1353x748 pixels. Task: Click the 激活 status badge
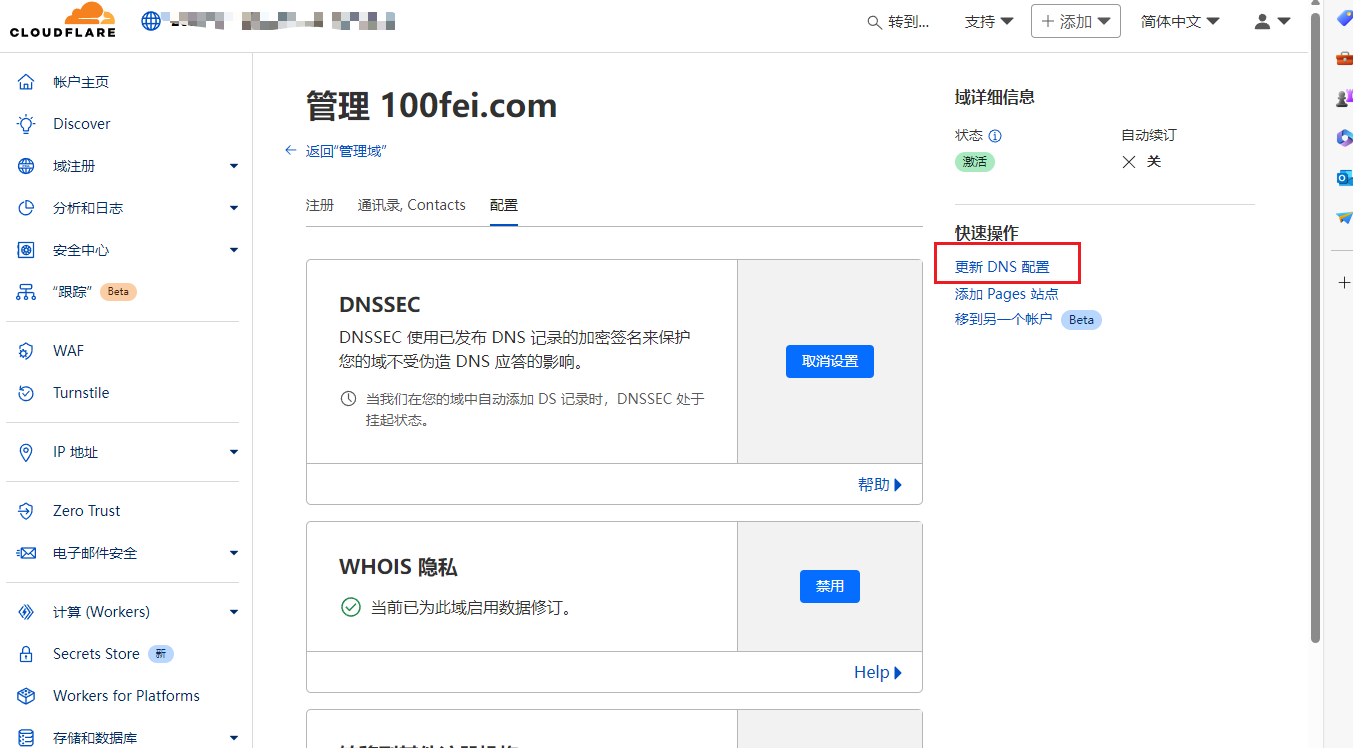coord(975,162)
